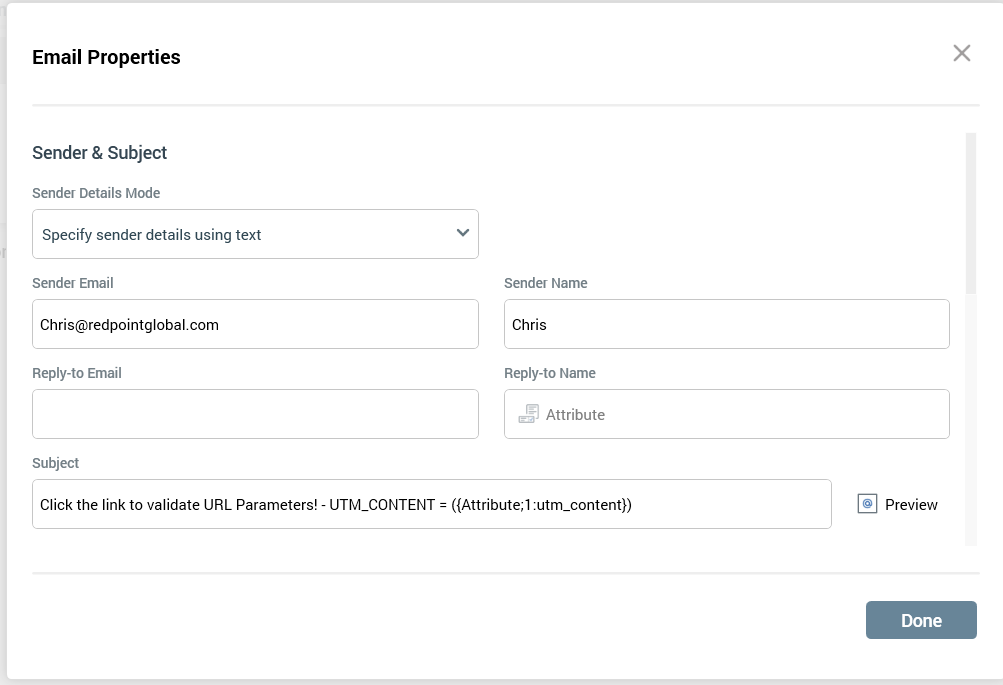Select the 'Specify sender details using text' option text
Viewport: 1003px width, 685px height.
click(x=152, y=235)
